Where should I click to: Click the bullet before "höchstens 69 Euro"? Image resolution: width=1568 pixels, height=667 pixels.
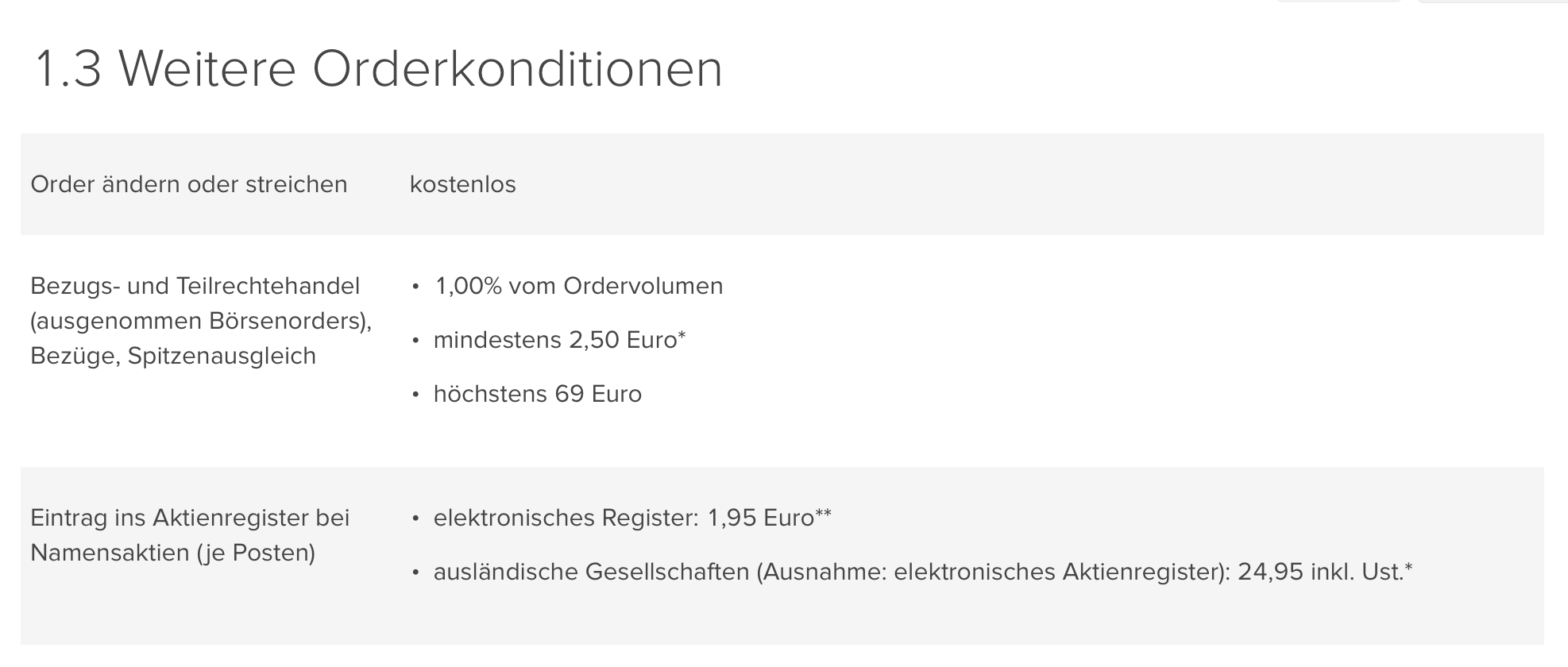(x=415, y=395)
